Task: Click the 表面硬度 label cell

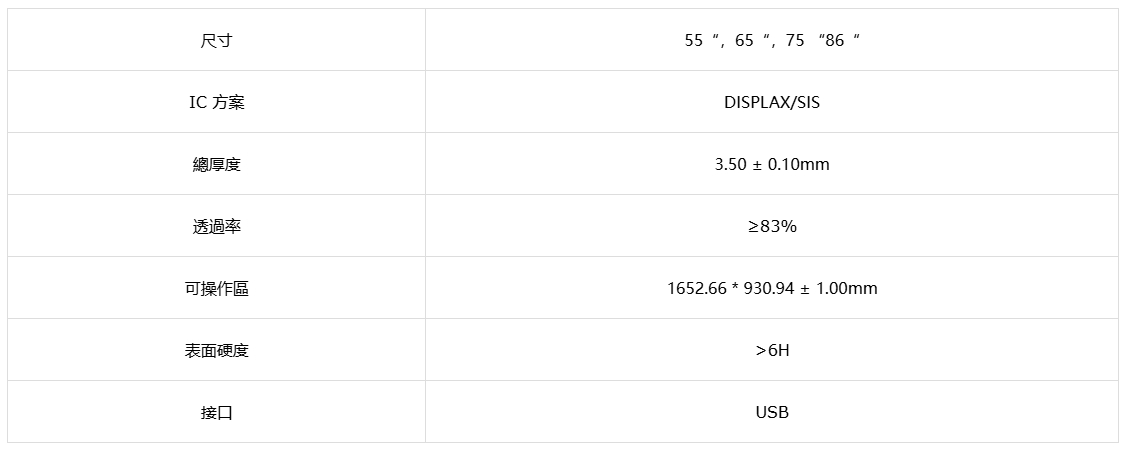Action: point(216,350)
